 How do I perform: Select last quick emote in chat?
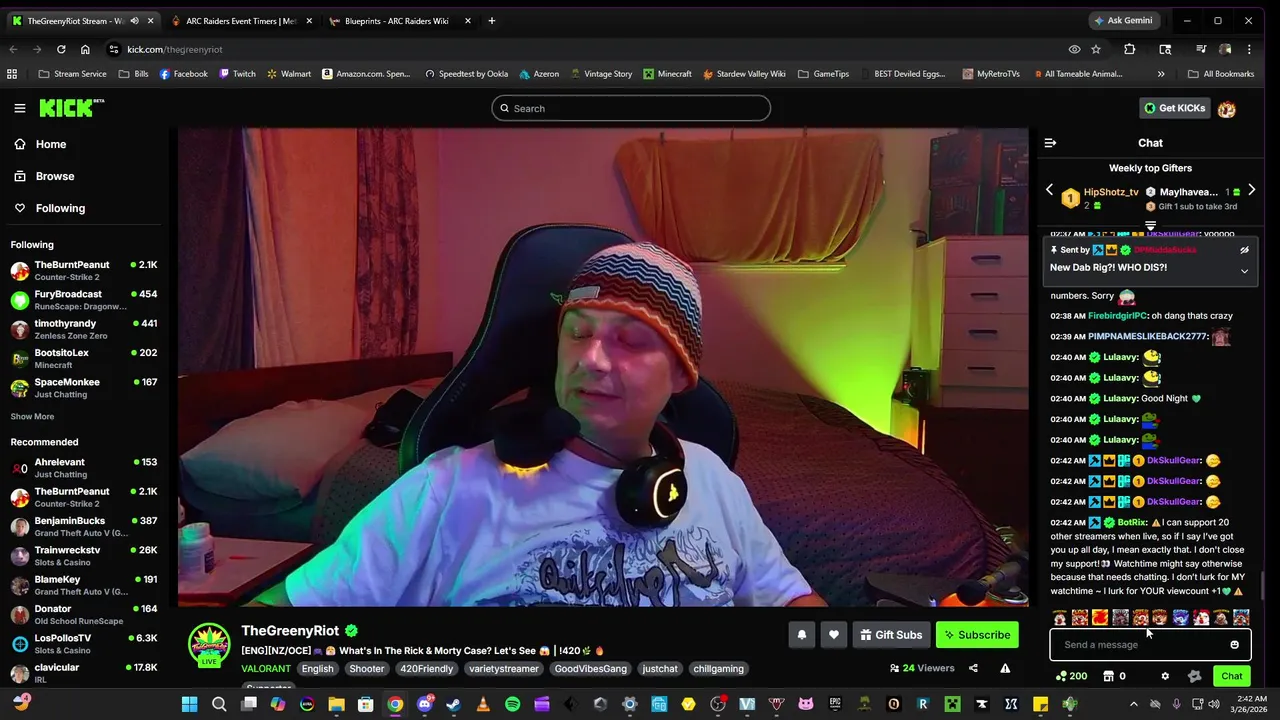(x=1241, y=618)
